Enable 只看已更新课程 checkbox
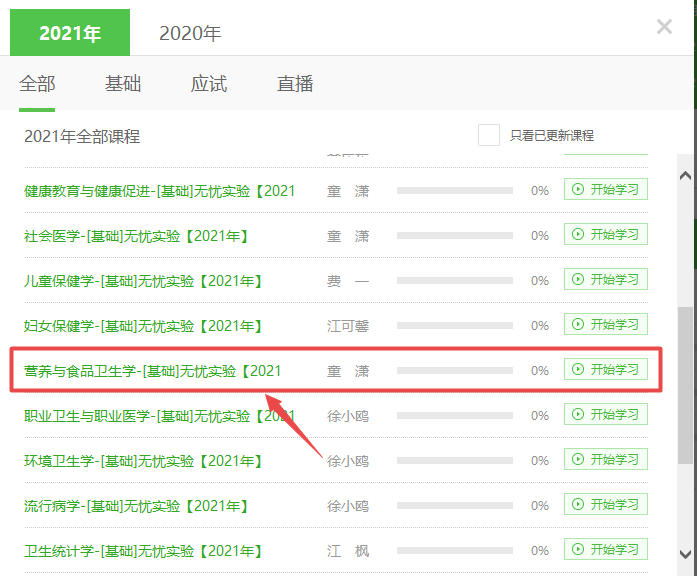The width and height of the screenshot is (697, 576). click(x=489, y=135)
